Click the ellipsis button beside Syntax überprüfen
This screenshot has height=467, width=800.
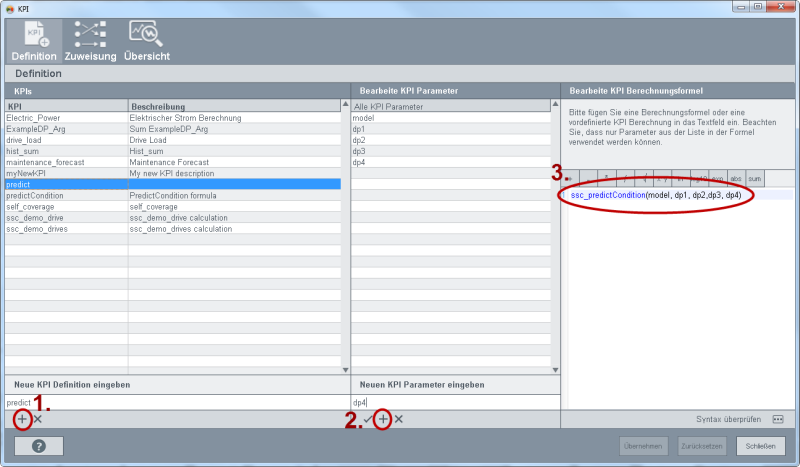tap(777, 419)
